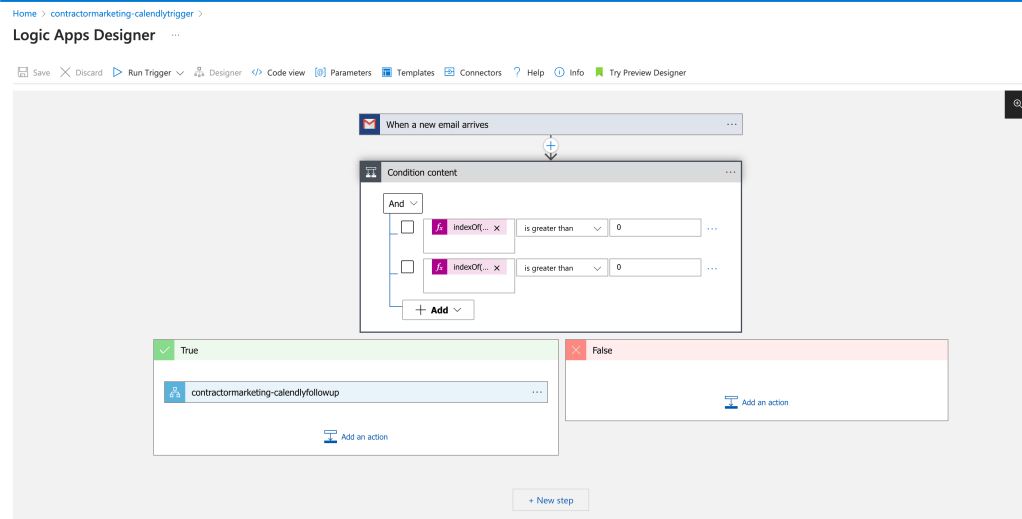
Task: Select the When a new email arrives trigger card
Action: click(x=551, y=125)
